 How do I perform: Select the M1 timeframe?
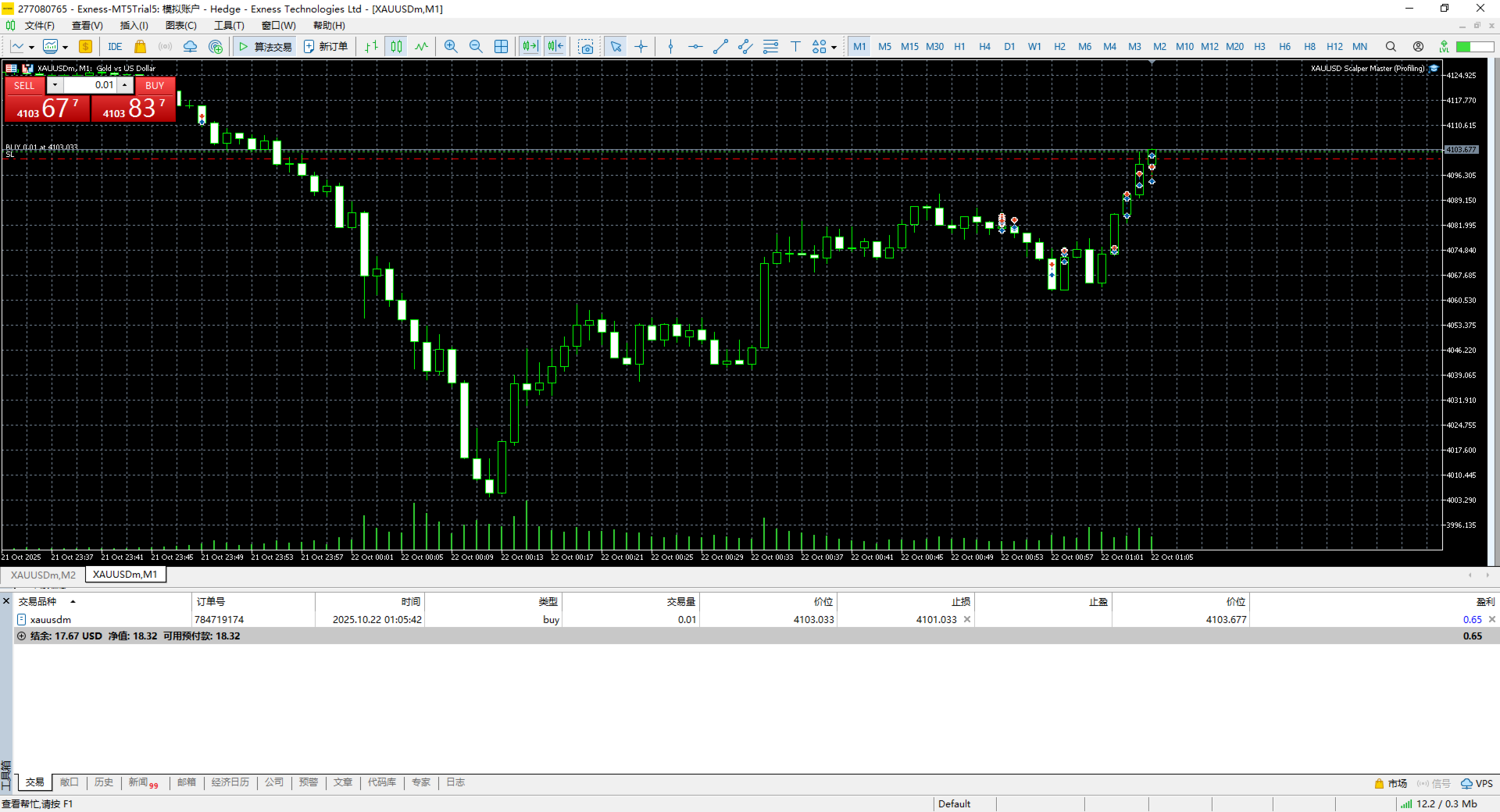point(859,47)
